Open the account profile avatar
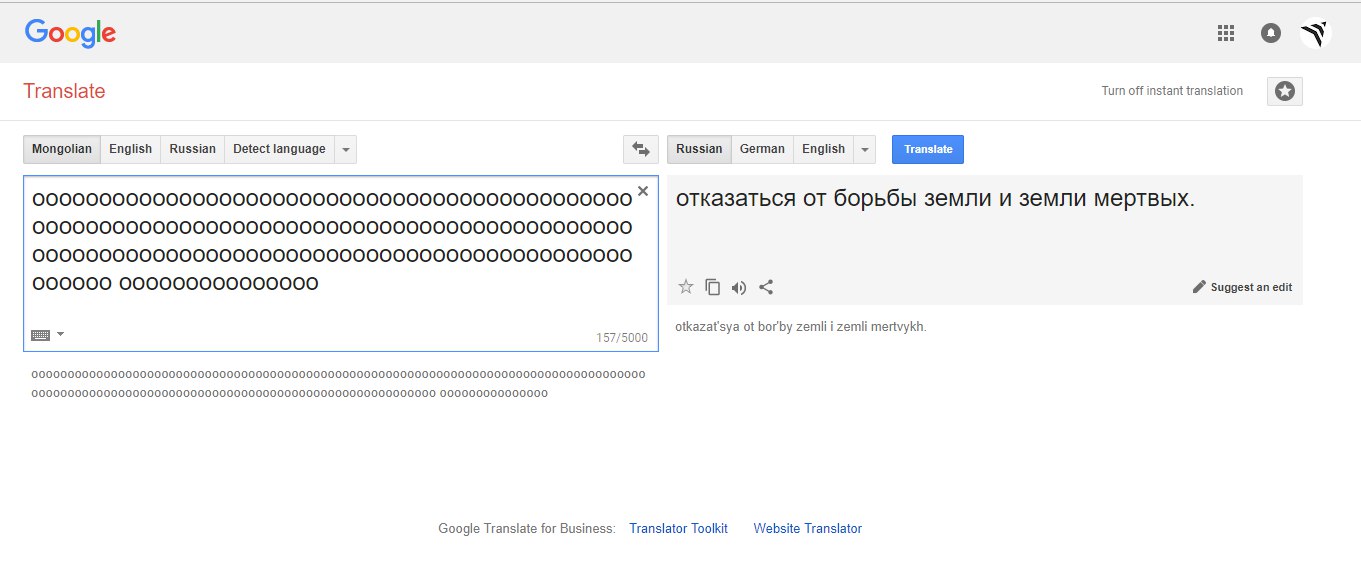Screen dimensions: 1361x585 click(1315, 33)
